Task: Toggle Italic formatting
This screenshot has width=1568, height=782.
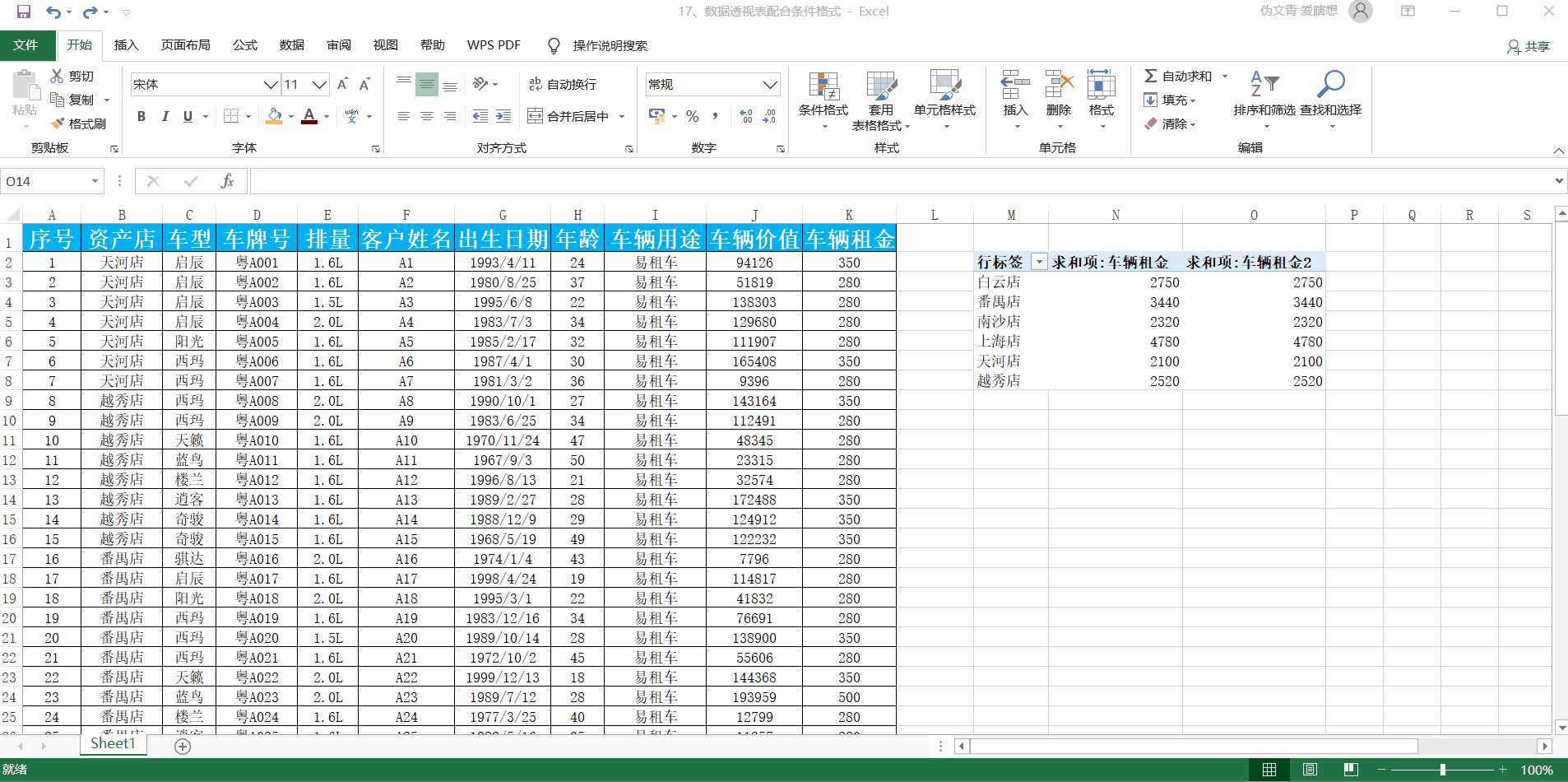Action: (165, 116)
